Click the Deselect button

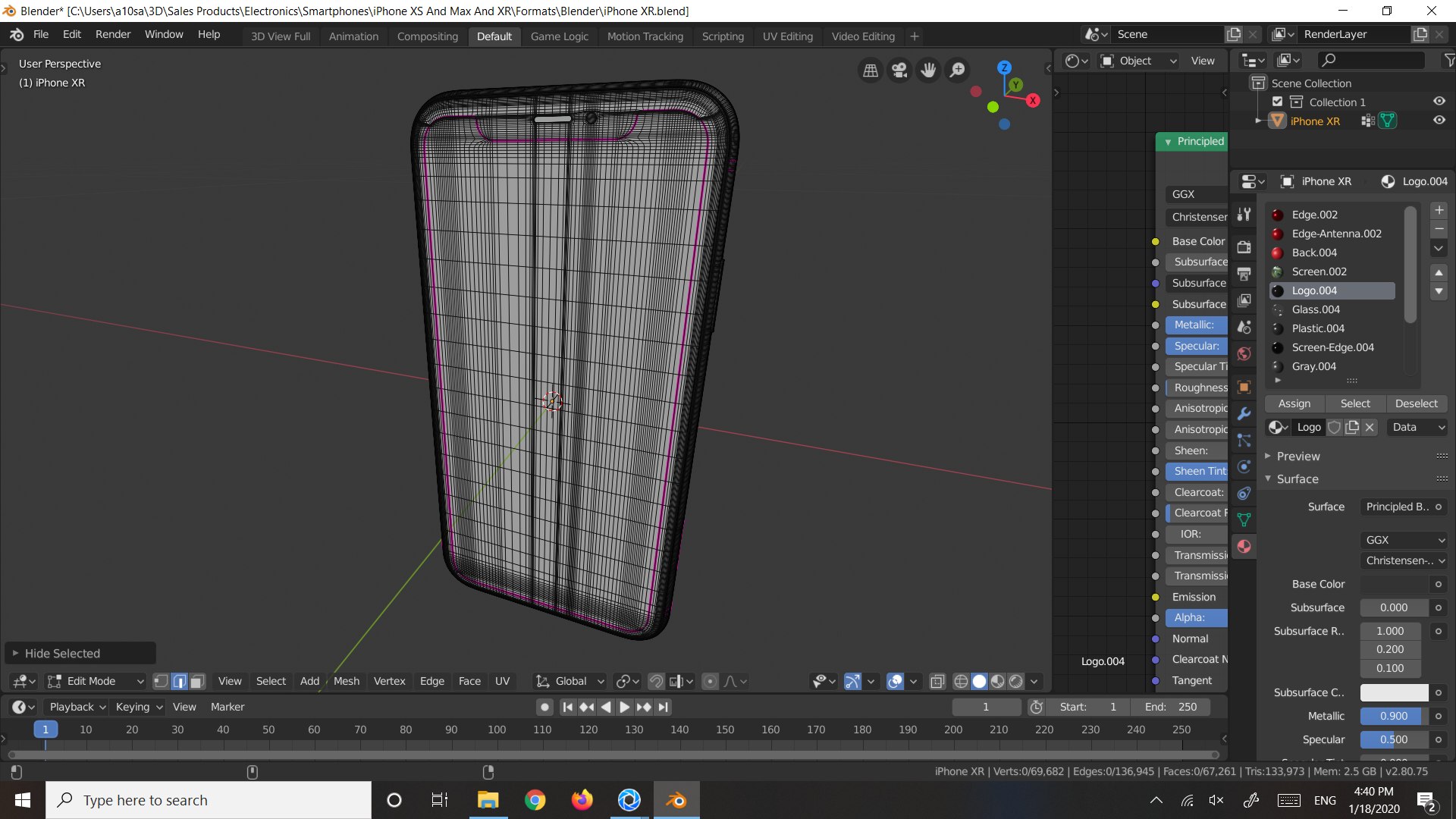click(1416, 404)
